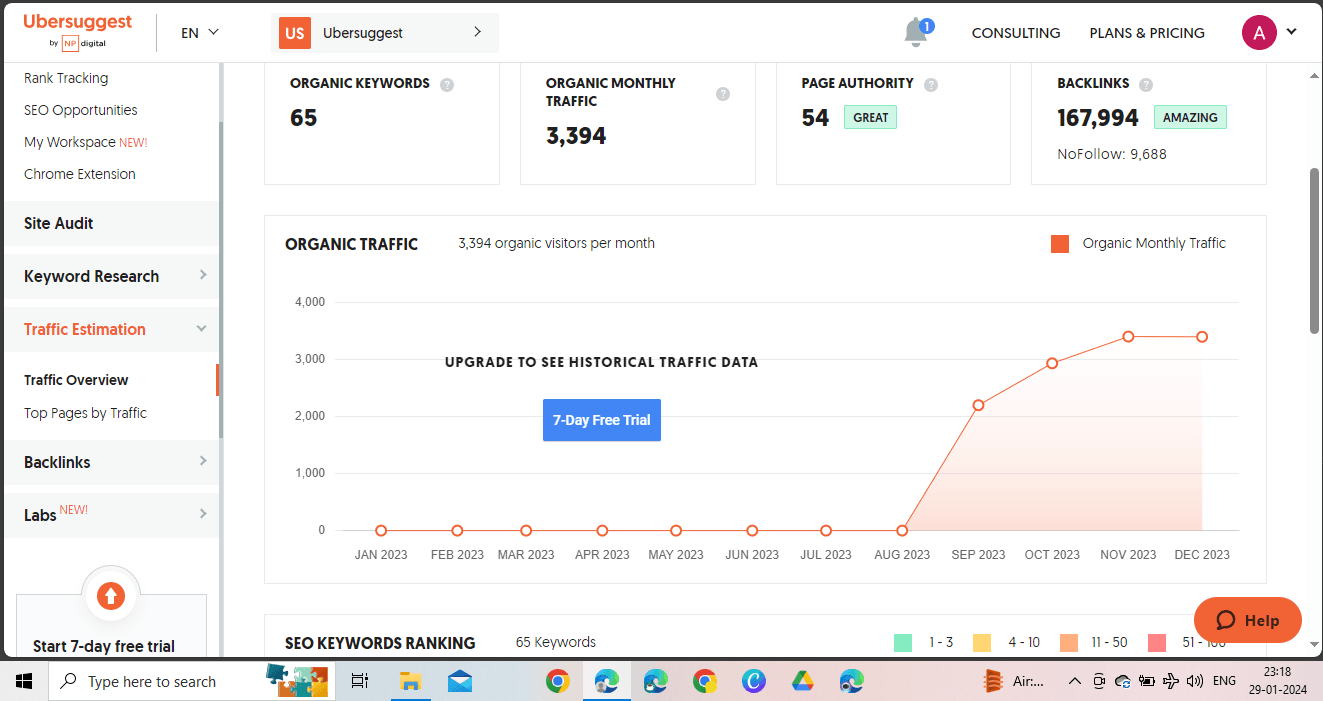Click SEP 2023 chart data point
Screen dimensions: 1323x701
978,405
